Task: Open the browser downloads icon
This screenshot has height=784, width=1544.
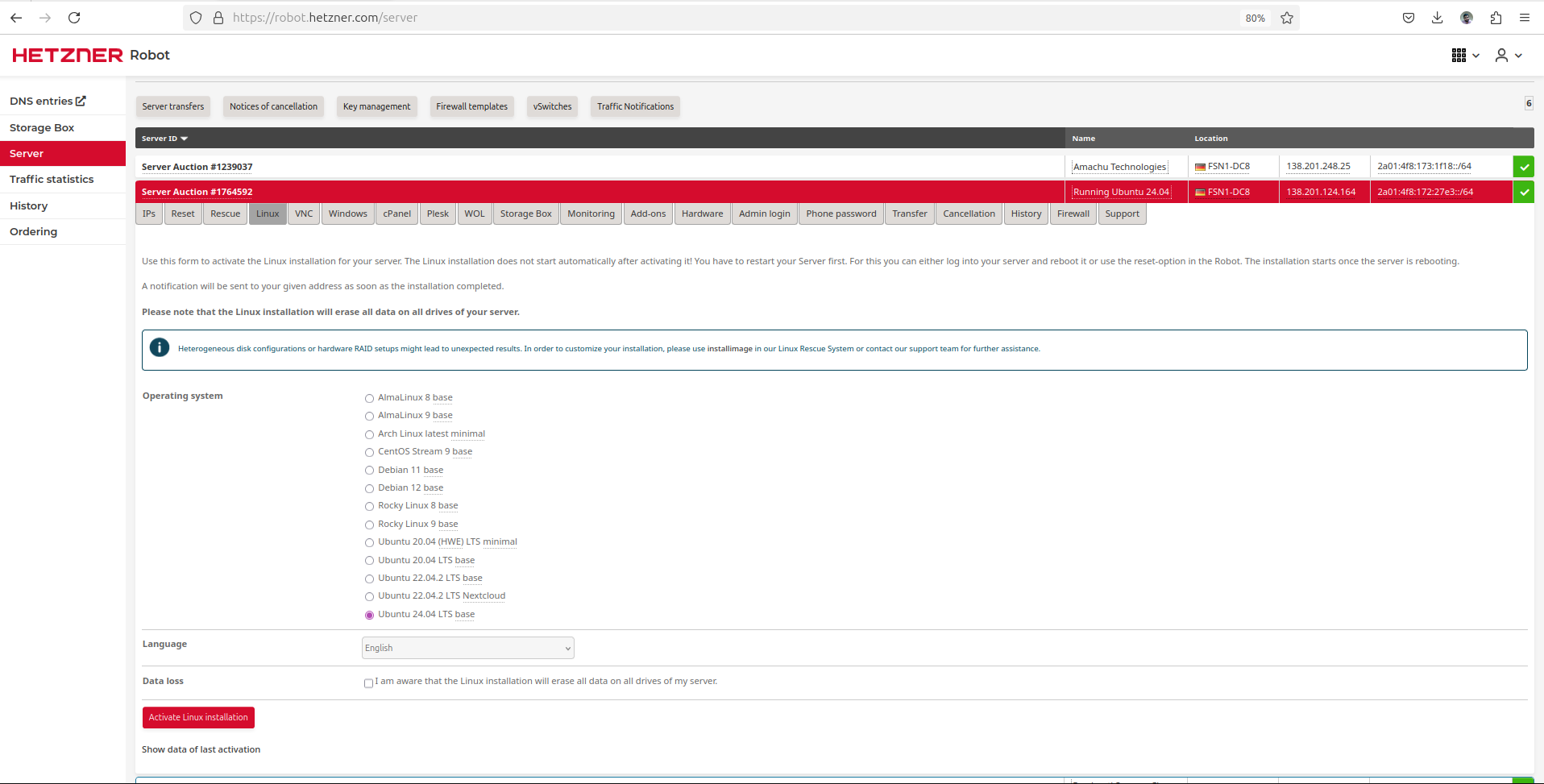Action: coord(1437,18)
